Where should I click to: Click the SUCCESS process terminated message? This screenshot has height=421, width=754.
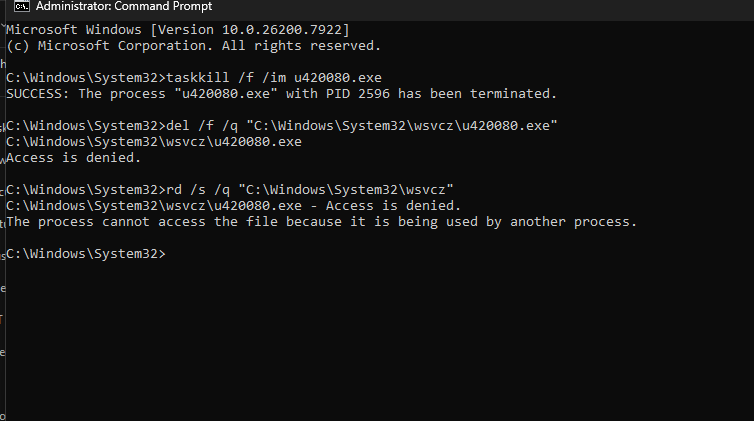pos(281,94)
